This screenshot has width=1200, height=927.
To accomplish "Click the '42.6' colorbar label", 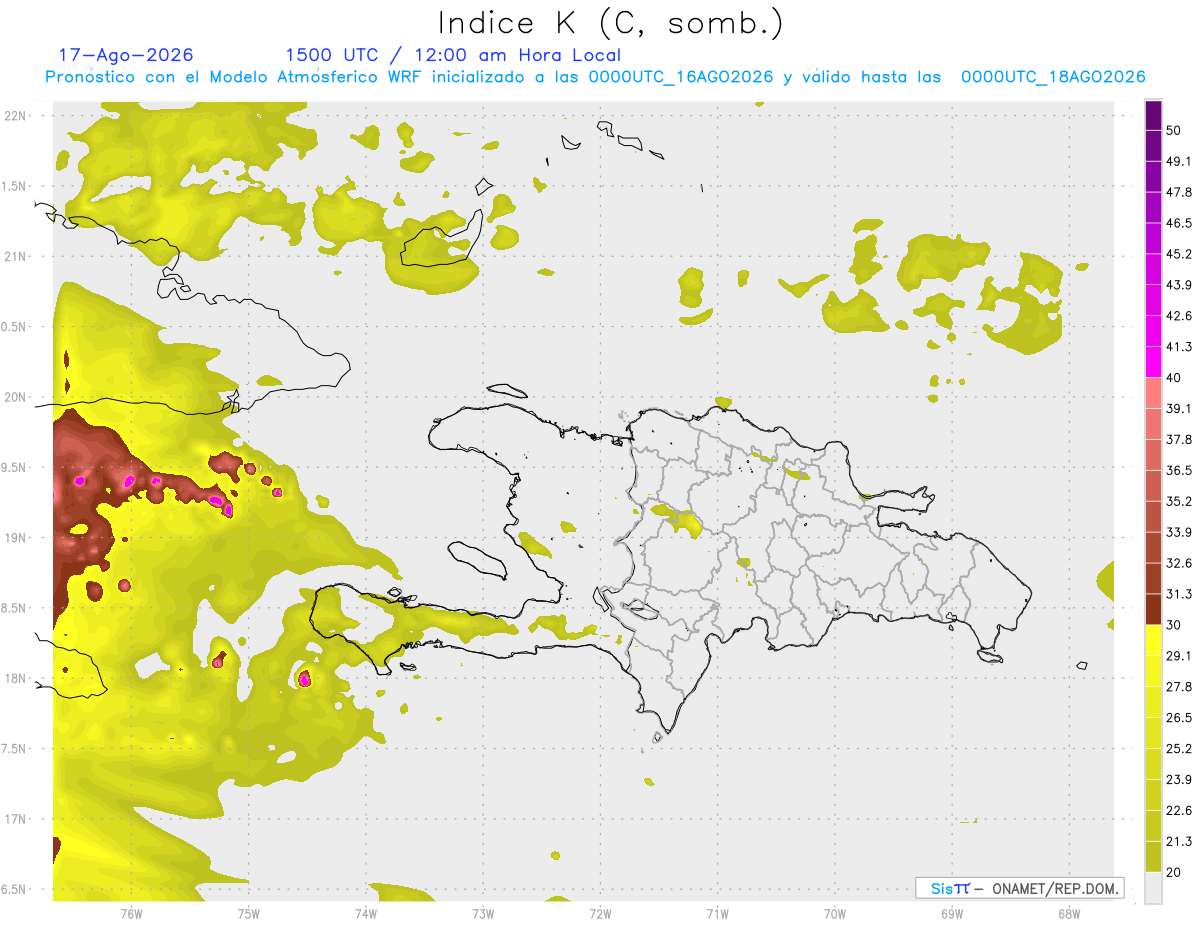I will click(1179, 316).
